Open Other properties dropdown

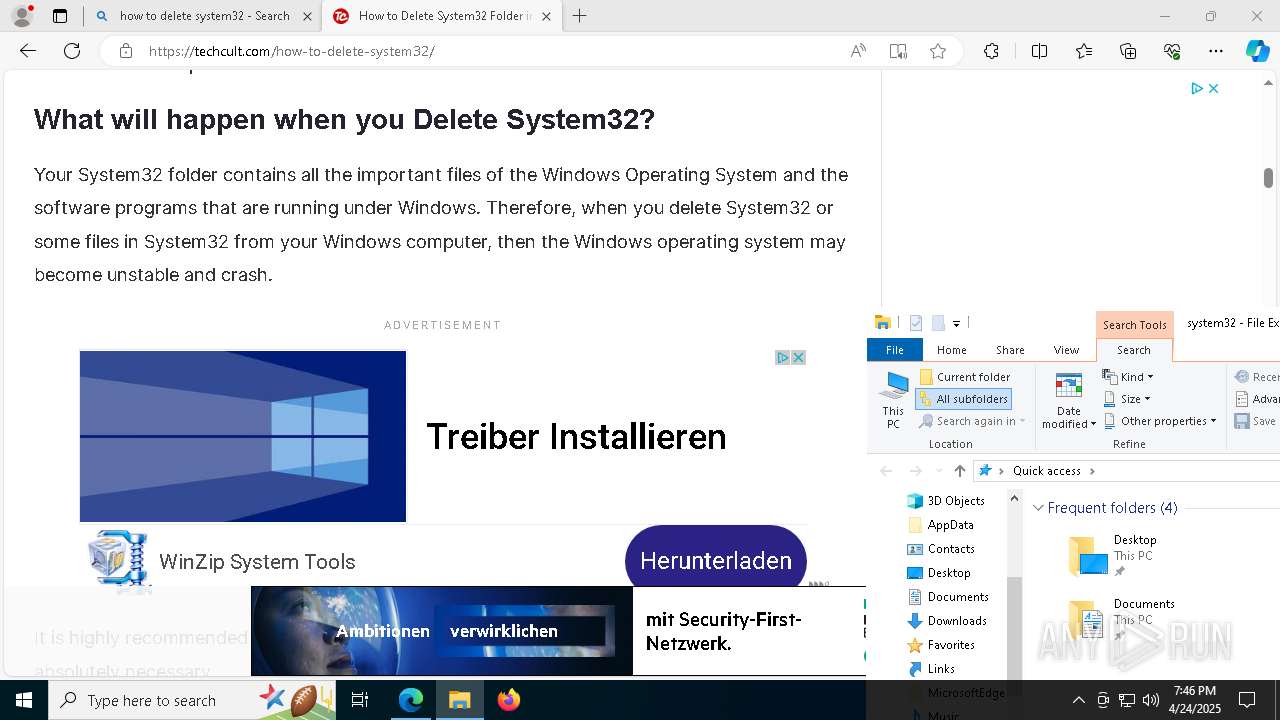click(x=1160, y=421)
